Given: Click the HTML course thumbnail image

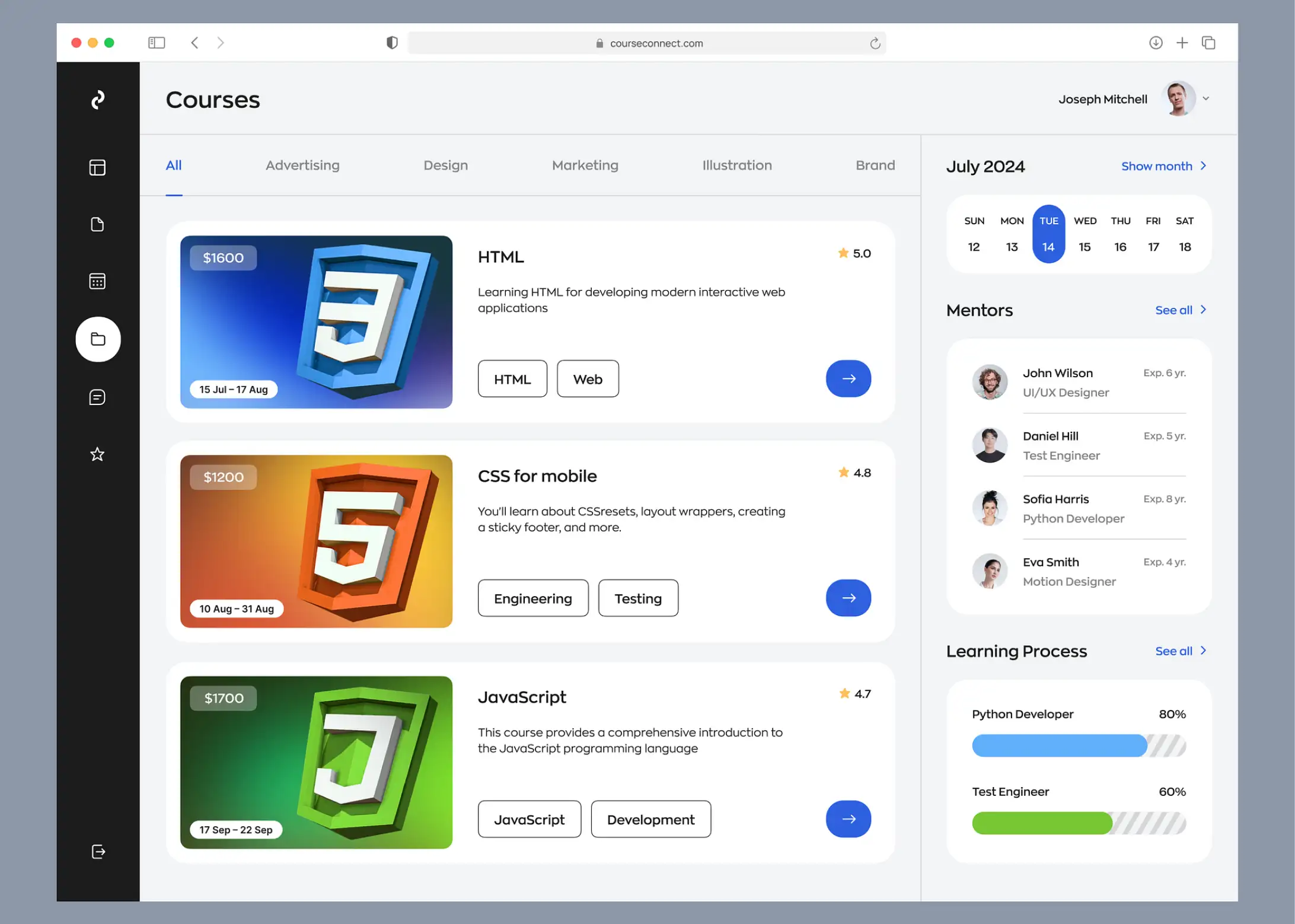Looking at the screenshot, I should tap(316, 322).
